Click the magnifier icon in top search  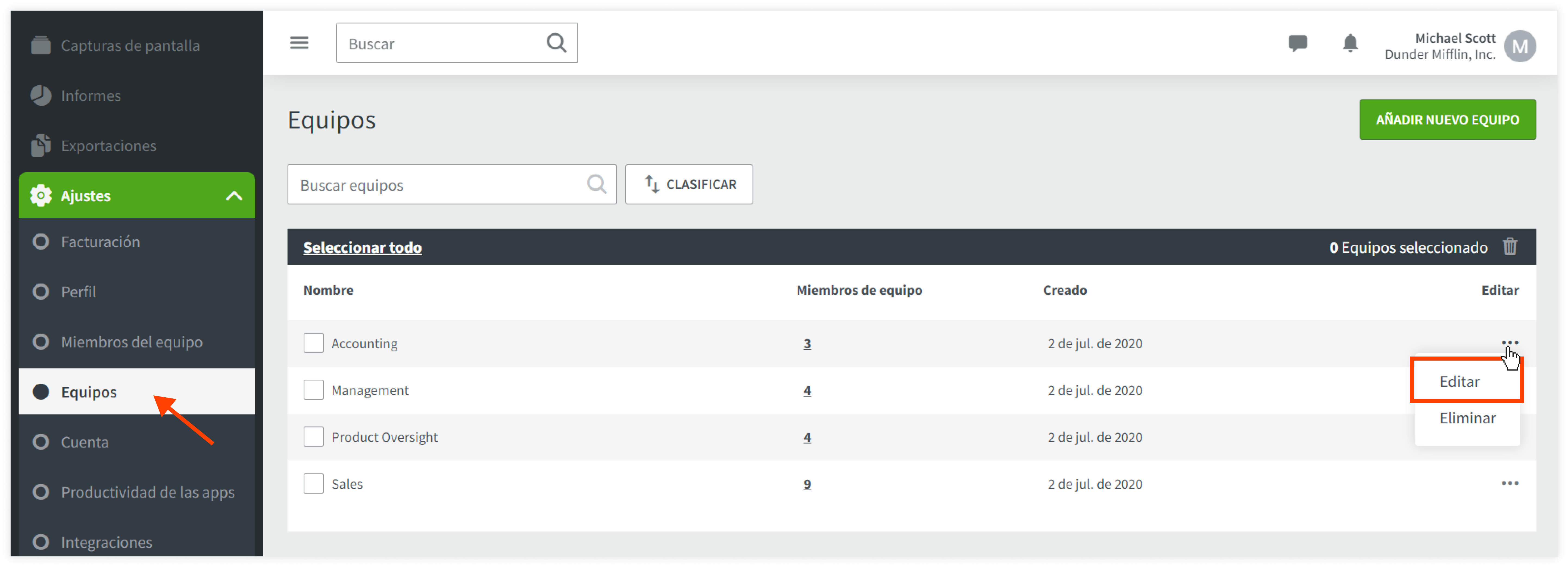(x=556, y=43)
